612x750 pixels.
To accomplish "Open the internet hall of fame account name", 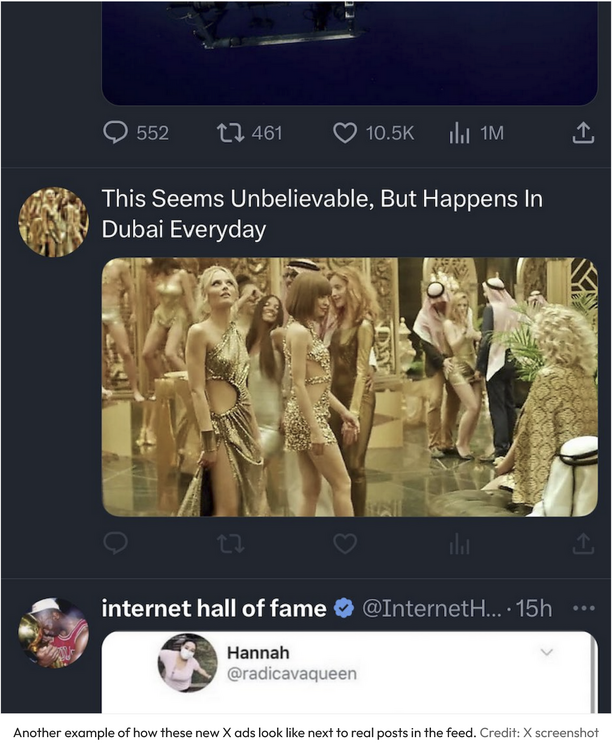I will [x=214, y=608].
